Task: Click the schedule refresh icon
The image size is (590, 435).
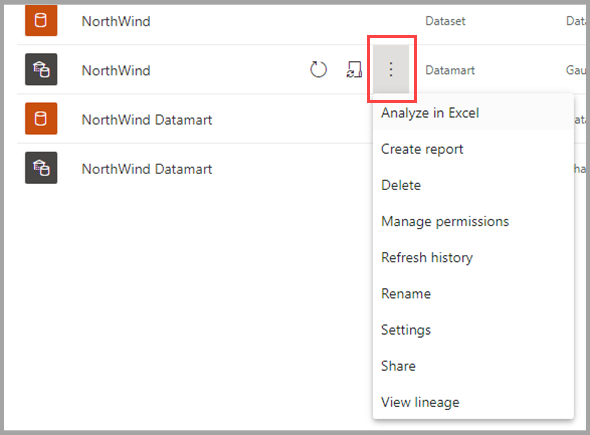Action: tap(354, 69)
